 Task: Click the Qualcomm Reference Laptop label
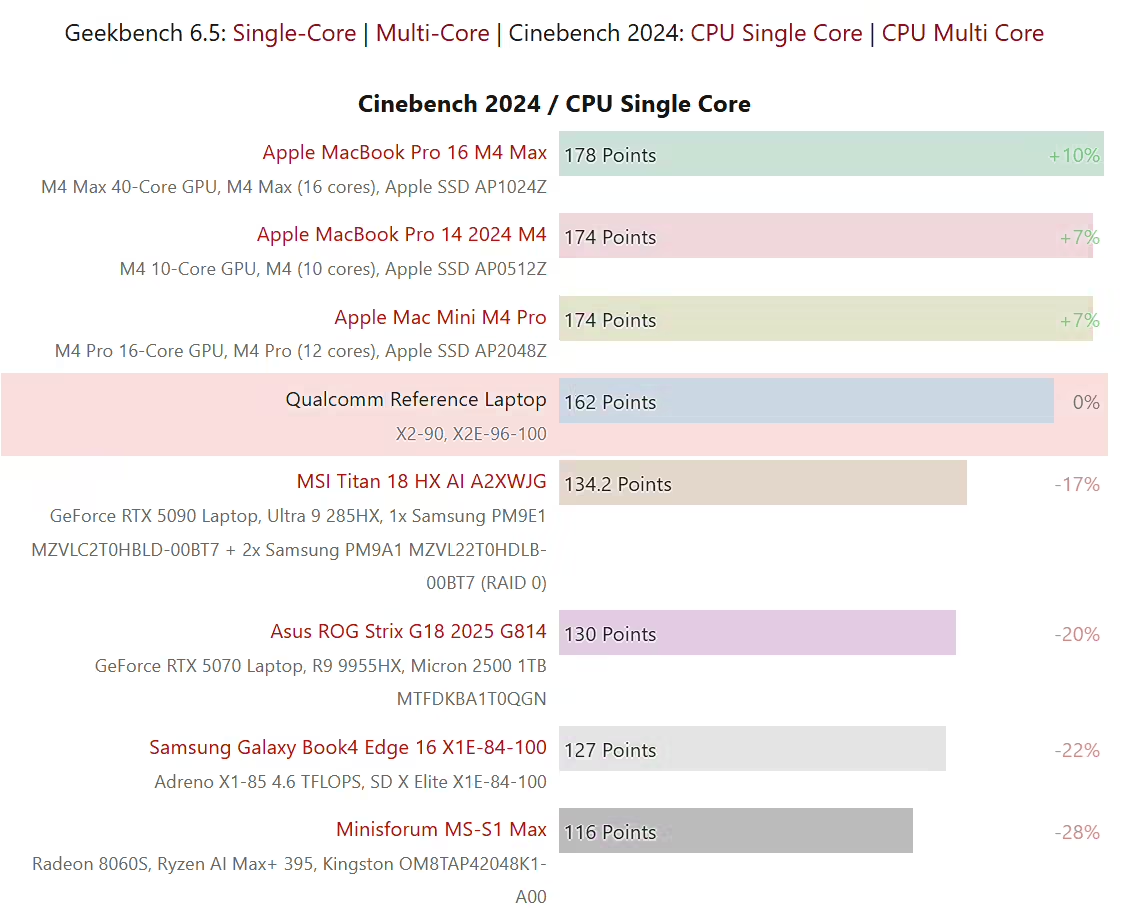(x=415, y=400)
